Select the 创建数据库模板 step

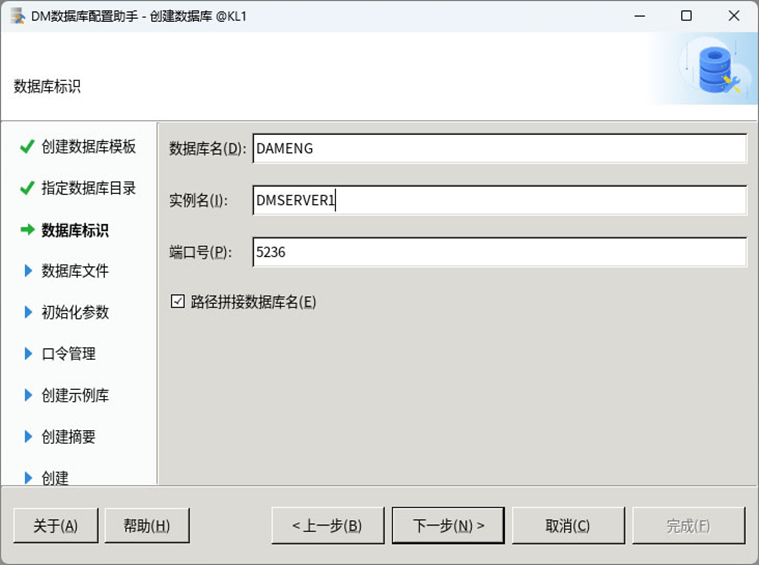[x=89, y=146]
